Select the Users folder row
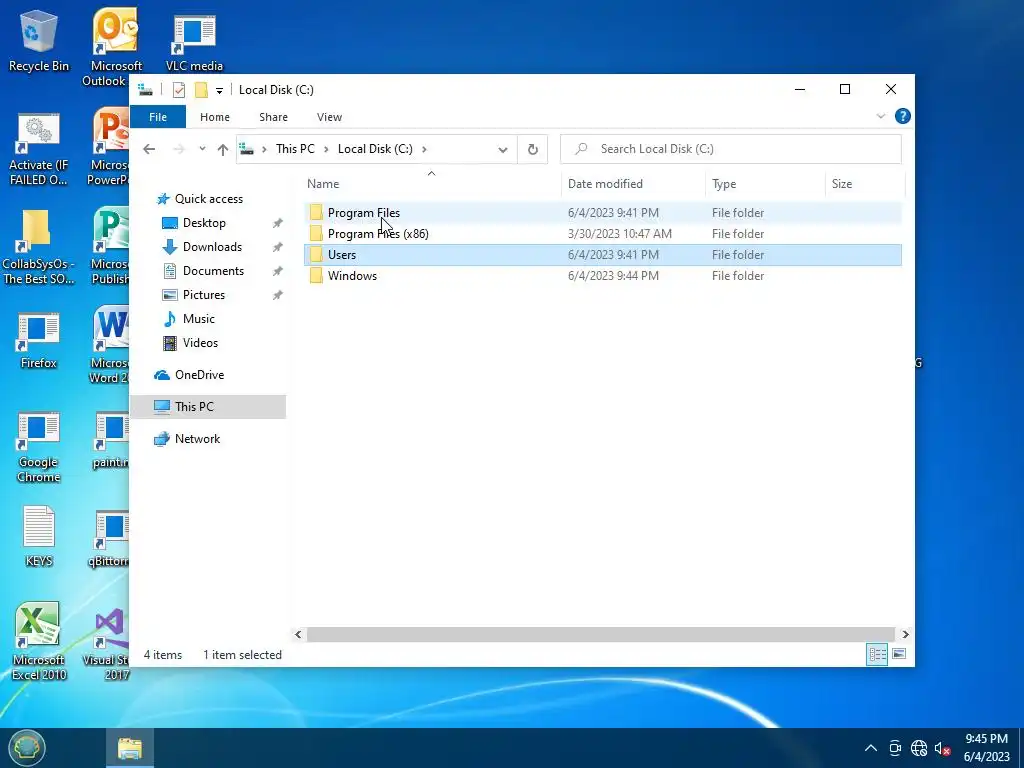 (x=602, y=255)
